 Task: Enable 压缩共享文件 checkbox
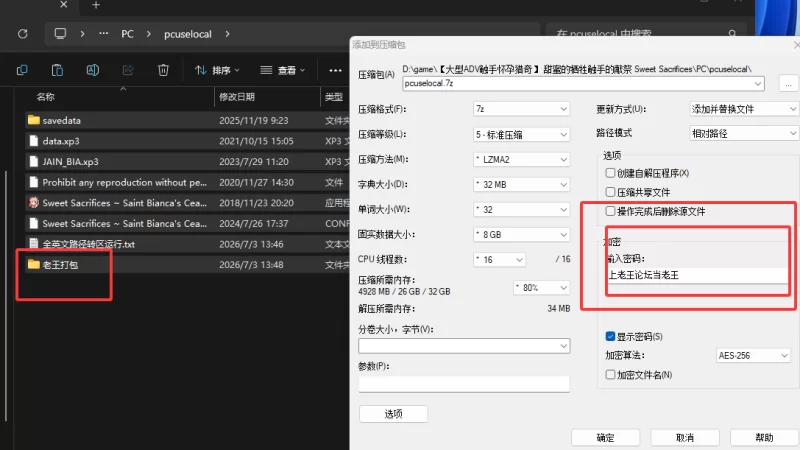tap(610, 192)
